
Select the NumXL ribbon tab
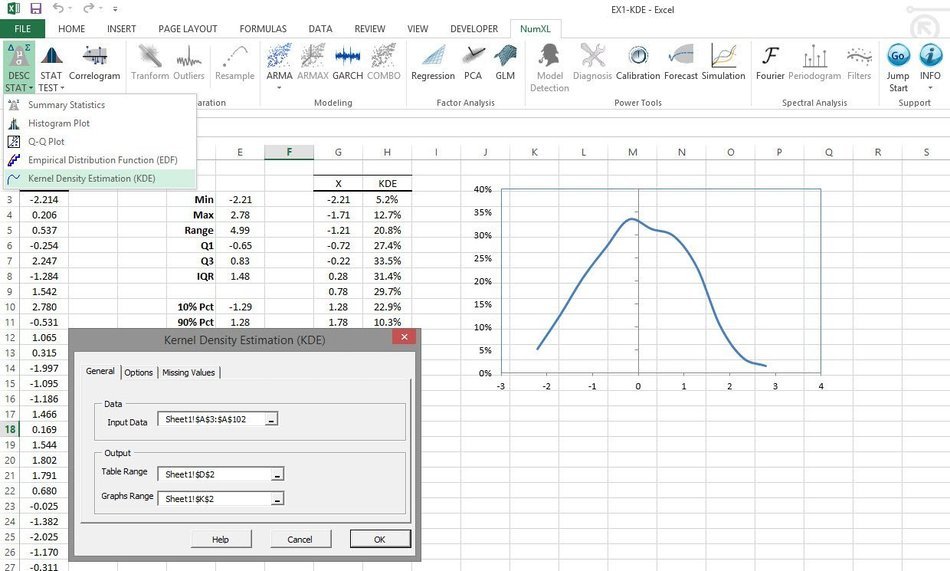(536, 28)
